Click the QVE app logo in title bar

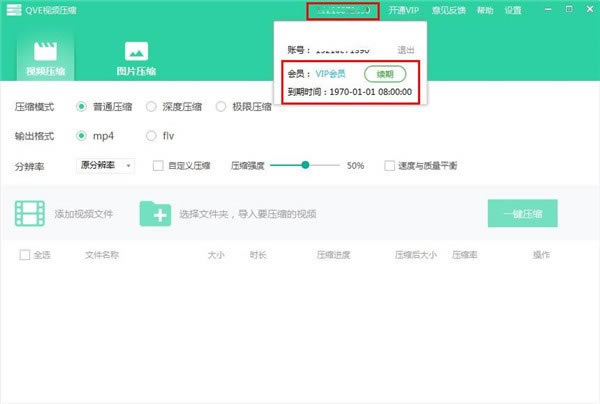tap(11, 10)
